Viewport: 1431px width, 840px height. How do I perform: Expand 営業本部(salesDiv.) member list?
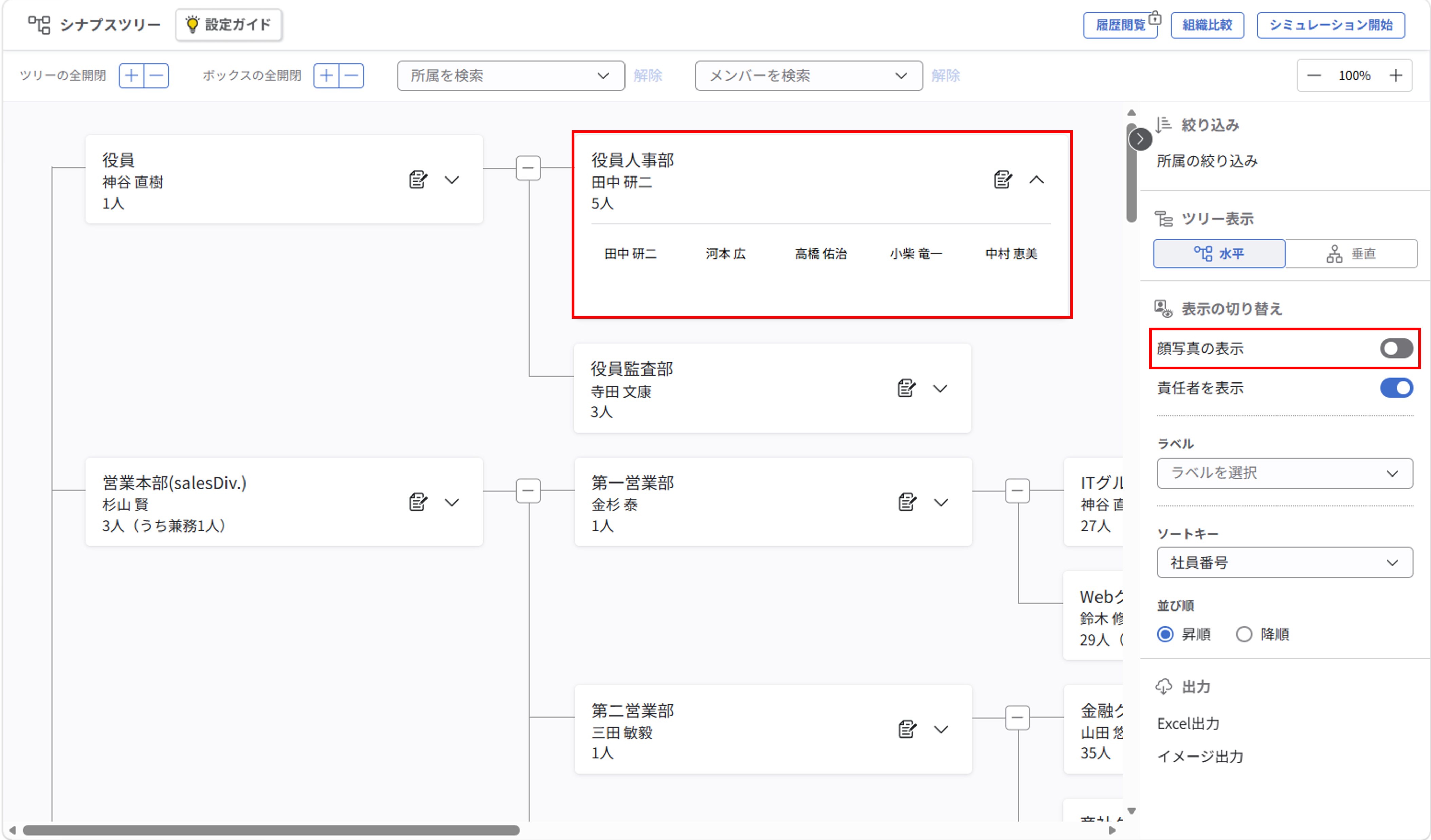452,503
